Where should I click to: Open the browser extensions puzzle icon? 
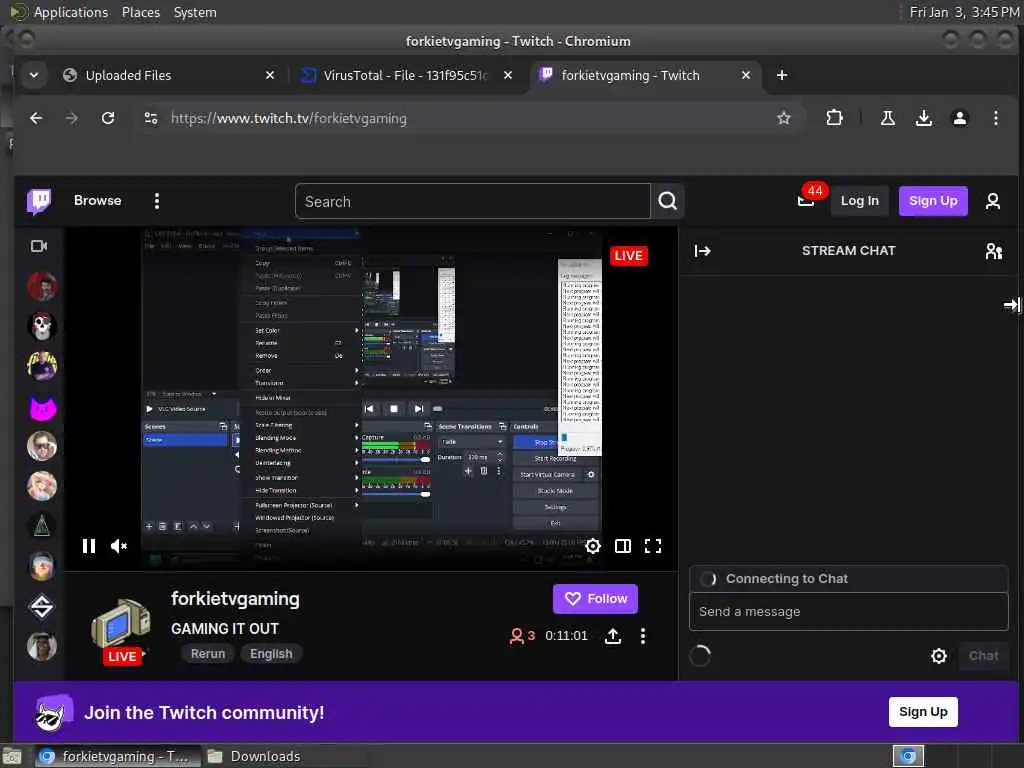tap(834, 118)
